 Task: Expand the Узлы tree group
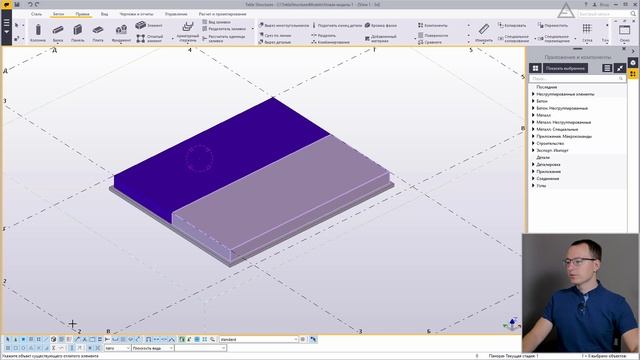[533, 185]
